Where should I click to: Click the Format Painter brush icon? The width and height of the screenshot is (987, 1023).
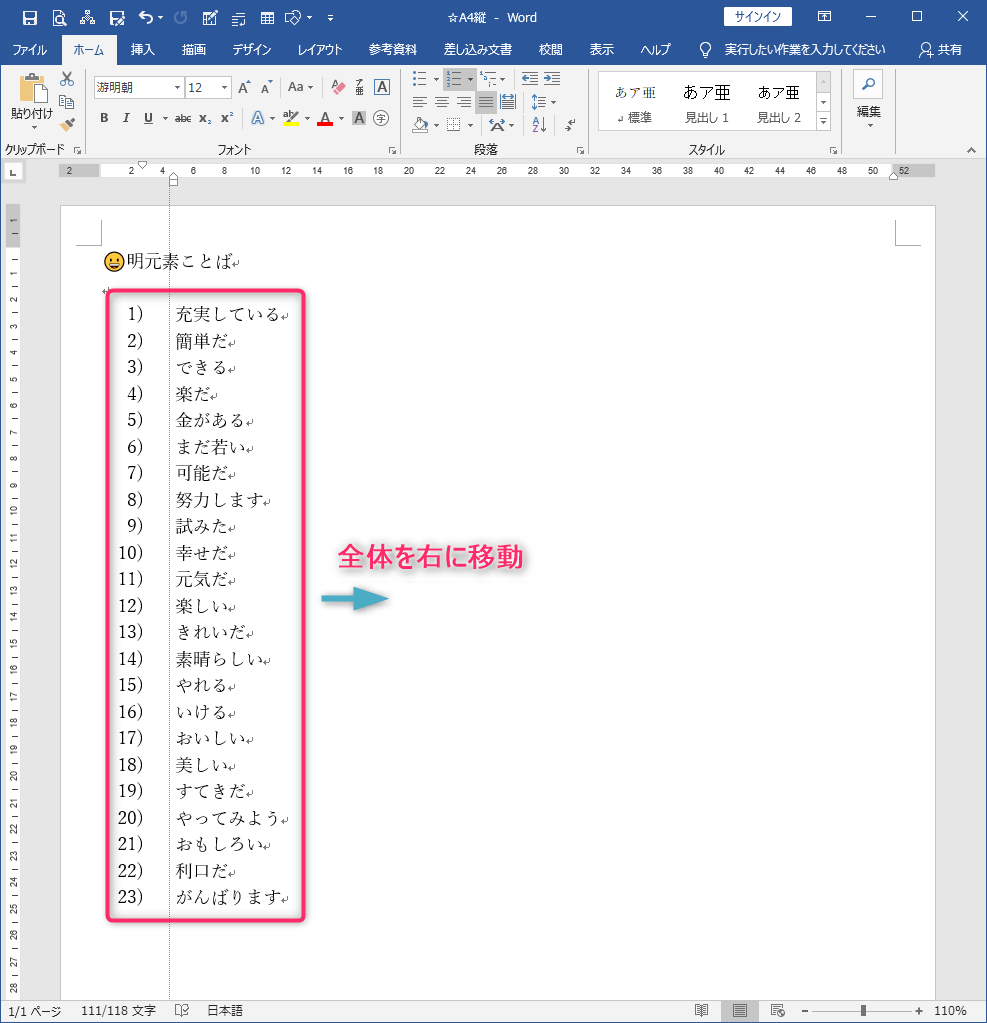[67, 125]
